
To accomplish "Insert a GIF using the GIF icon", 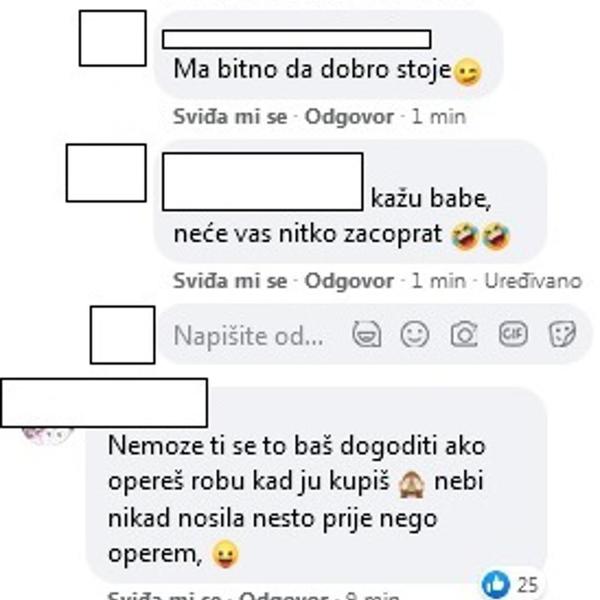I will (x=513, y=334).
